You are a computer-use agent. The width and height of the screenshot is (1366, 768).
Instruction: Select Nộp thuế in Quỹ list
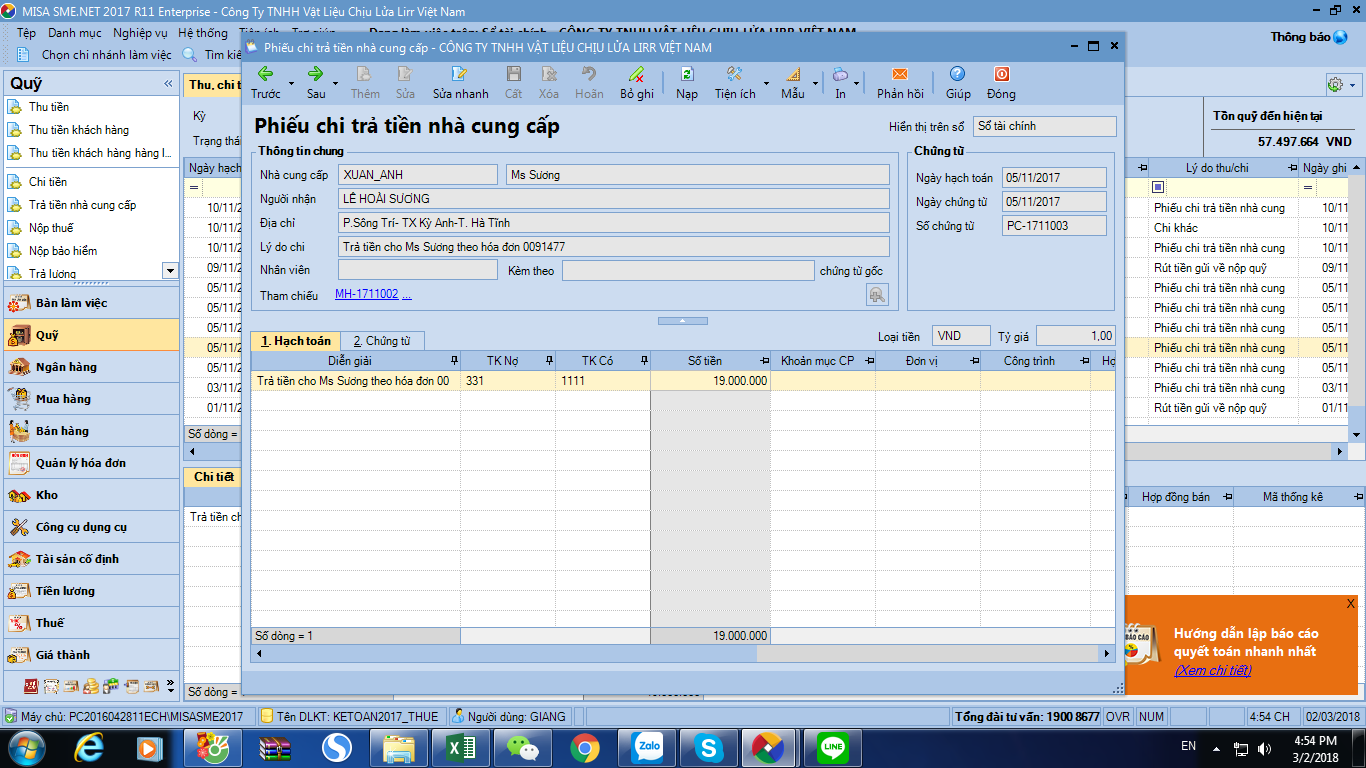pos(51,228)
